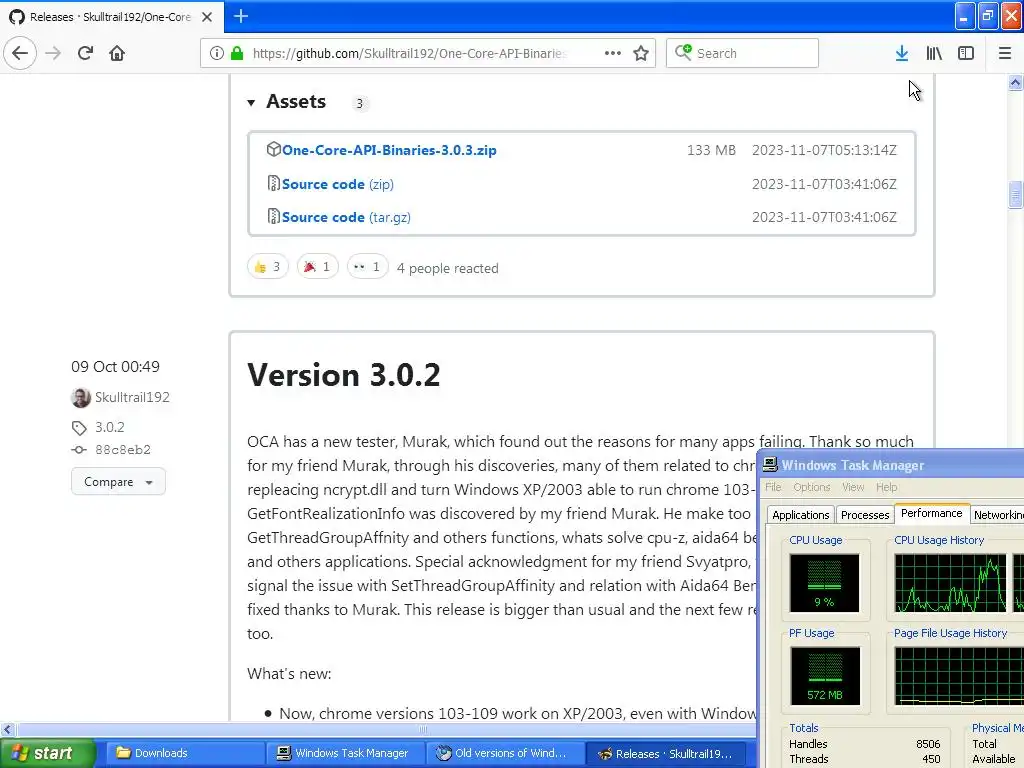The height and width of the screenshot is (768, 1024).
Task: Click the Page File Usage History graph
Action: 959,676
